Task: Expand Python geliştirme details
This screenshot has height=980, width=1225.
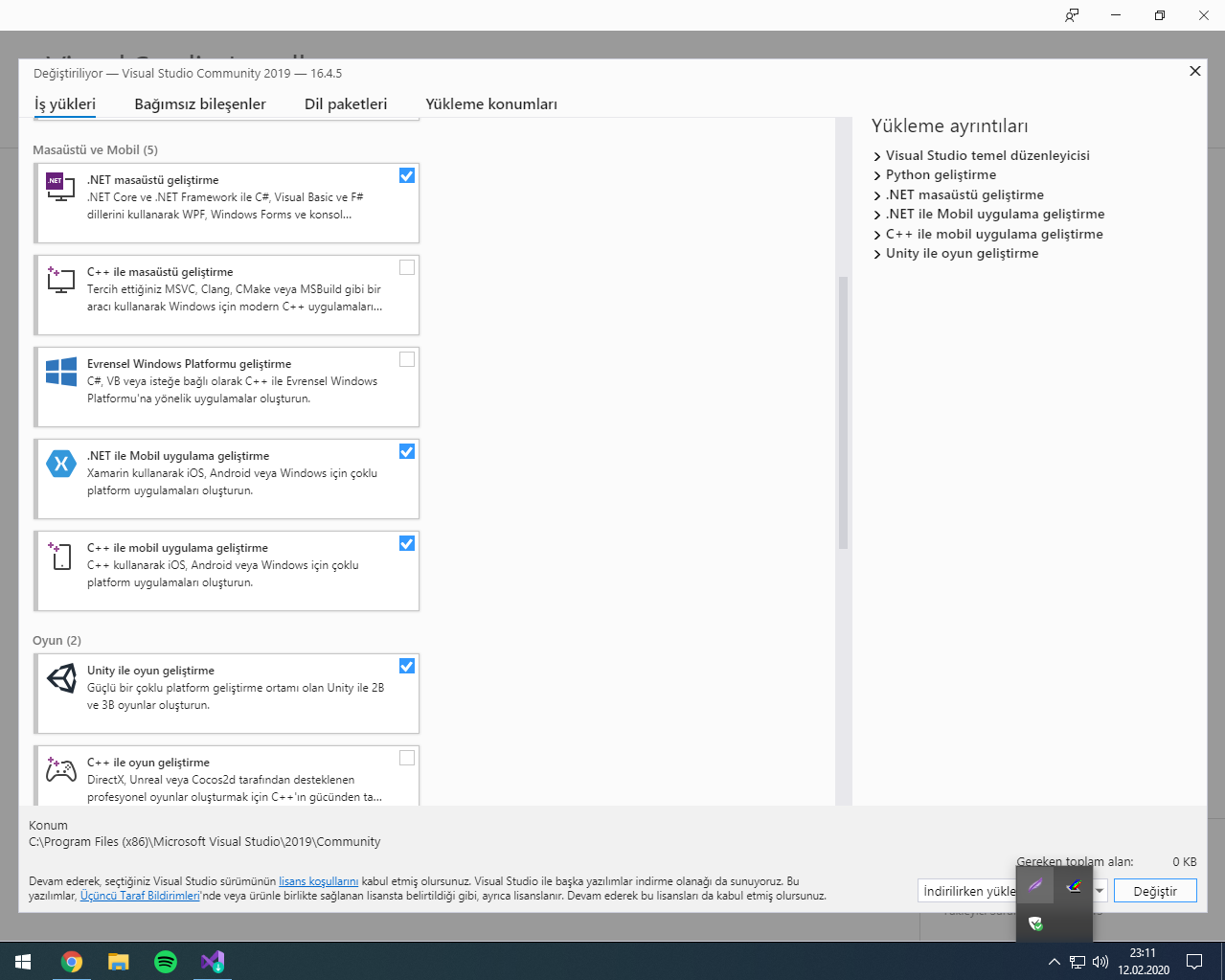Action: (x=877, y=175)
